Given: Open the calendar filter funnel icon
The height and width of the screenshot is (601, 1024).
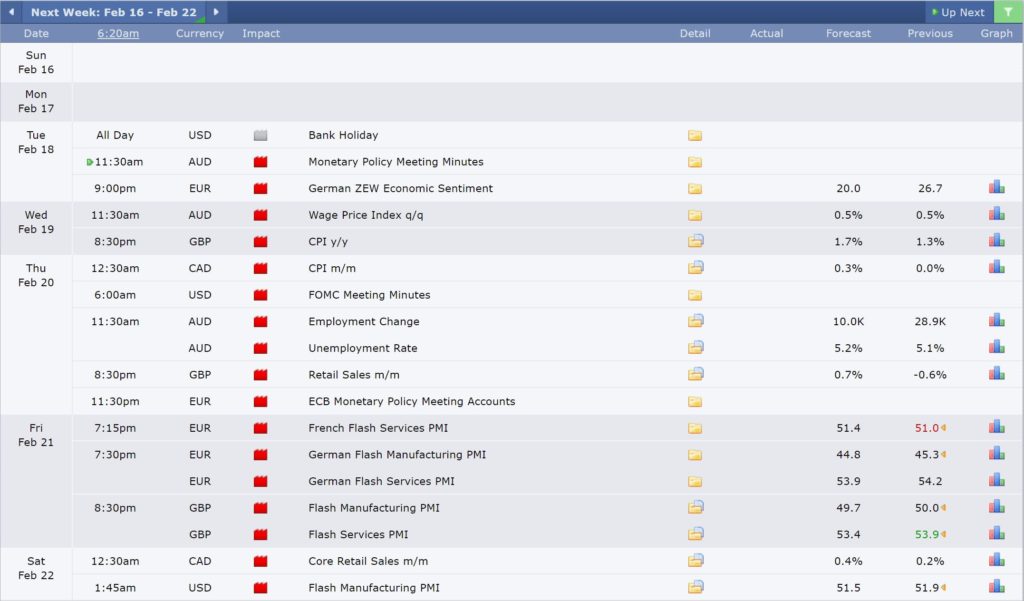Looking at the screenshot, I should coord(1008,12).
